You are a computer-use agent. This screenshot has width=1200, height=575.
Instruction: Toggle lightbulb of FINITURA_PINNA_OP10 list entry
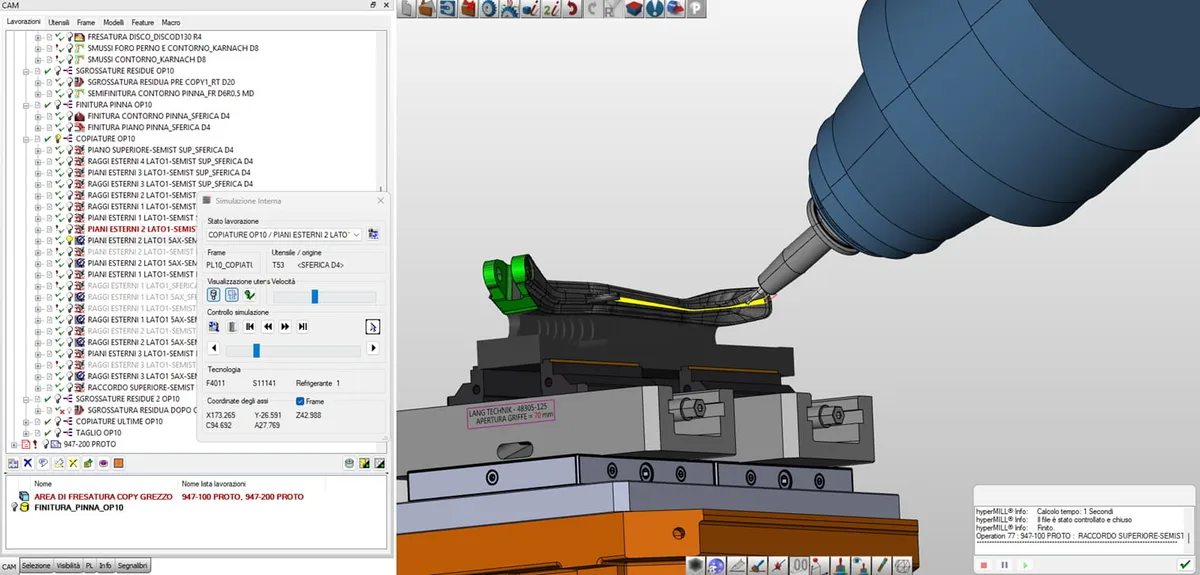[x=14, y=508]
